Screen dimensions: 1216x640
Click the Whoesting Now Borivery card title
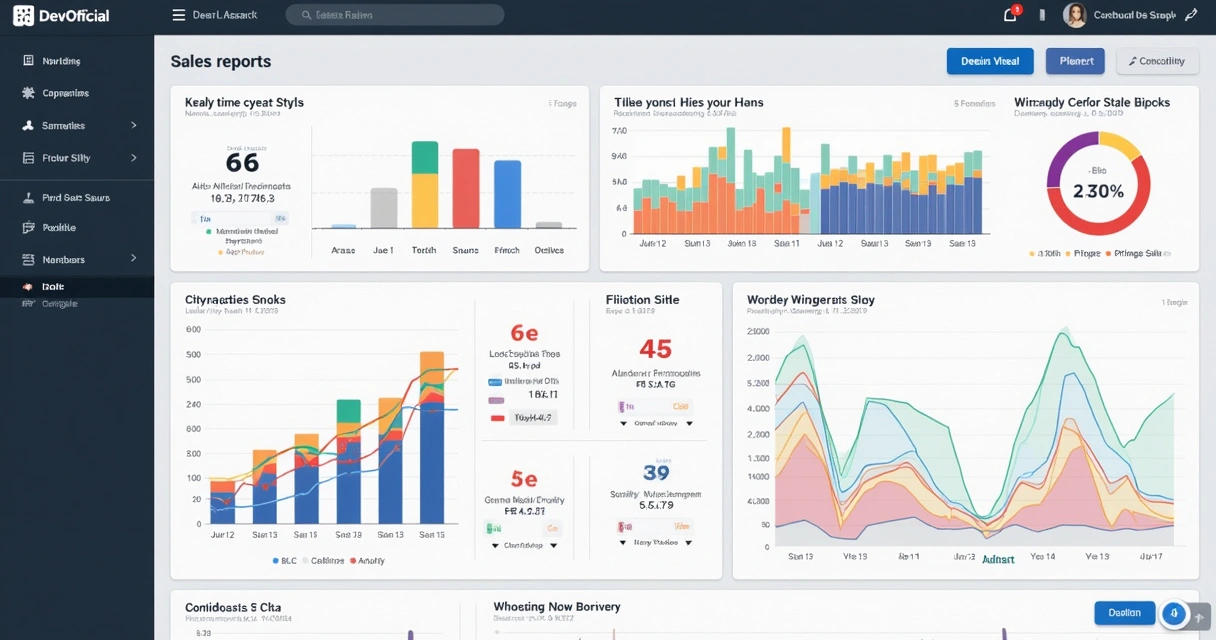pyautogui.click(x=557, y=606)
